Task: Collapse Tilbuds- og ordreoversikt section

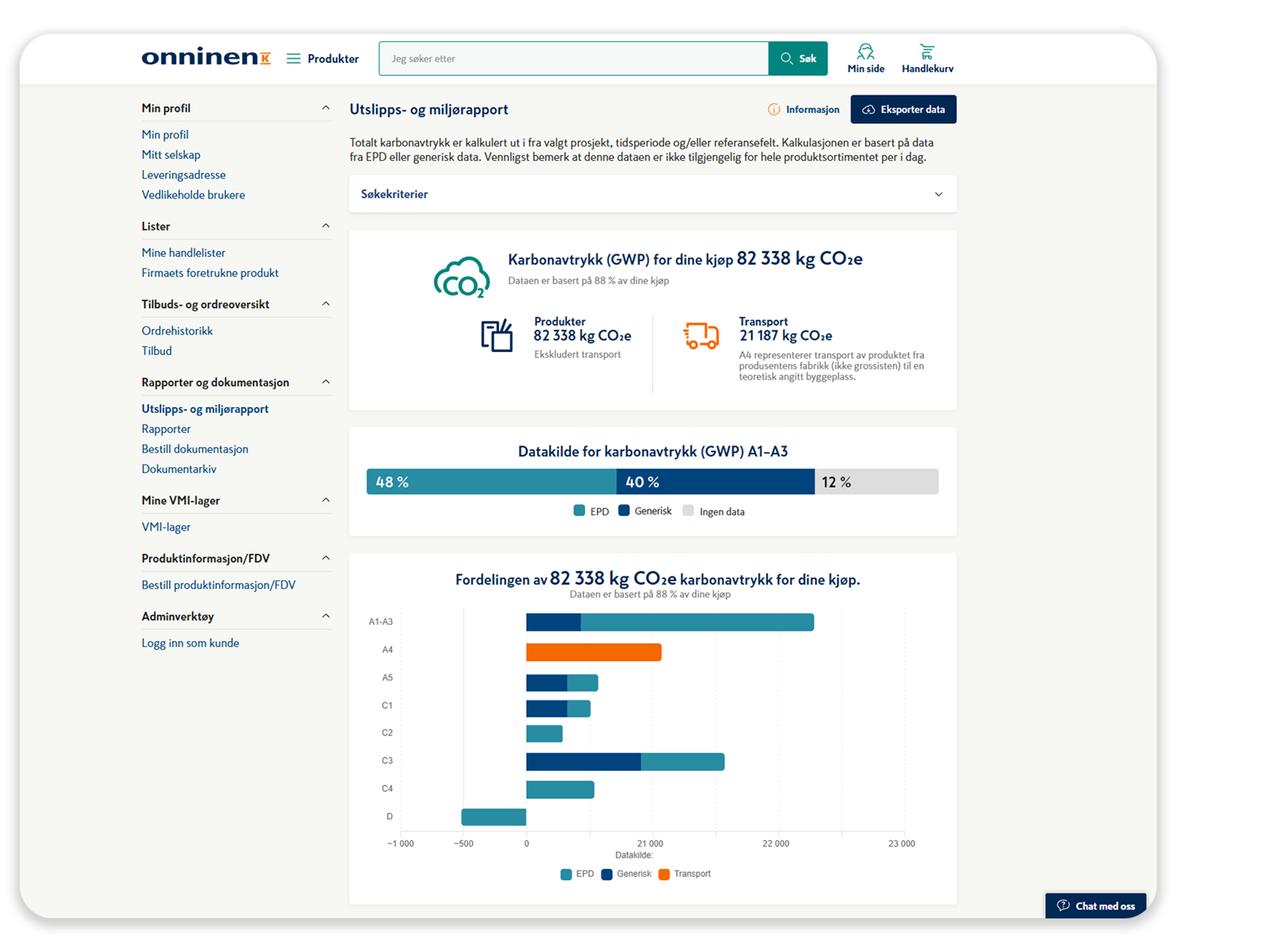Action: tap(326, 304)
